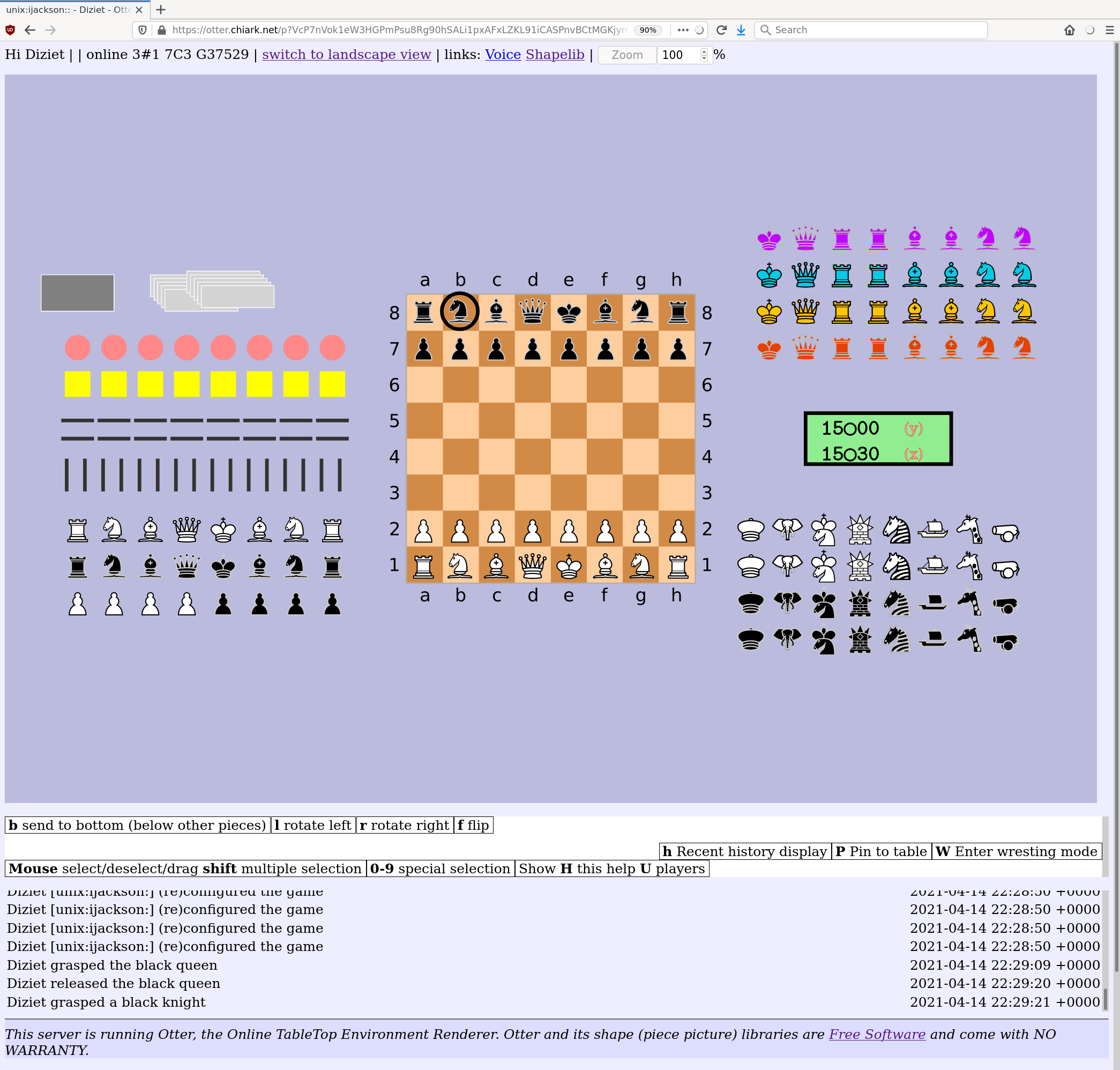Select the white queen on d1

(532, 566)
